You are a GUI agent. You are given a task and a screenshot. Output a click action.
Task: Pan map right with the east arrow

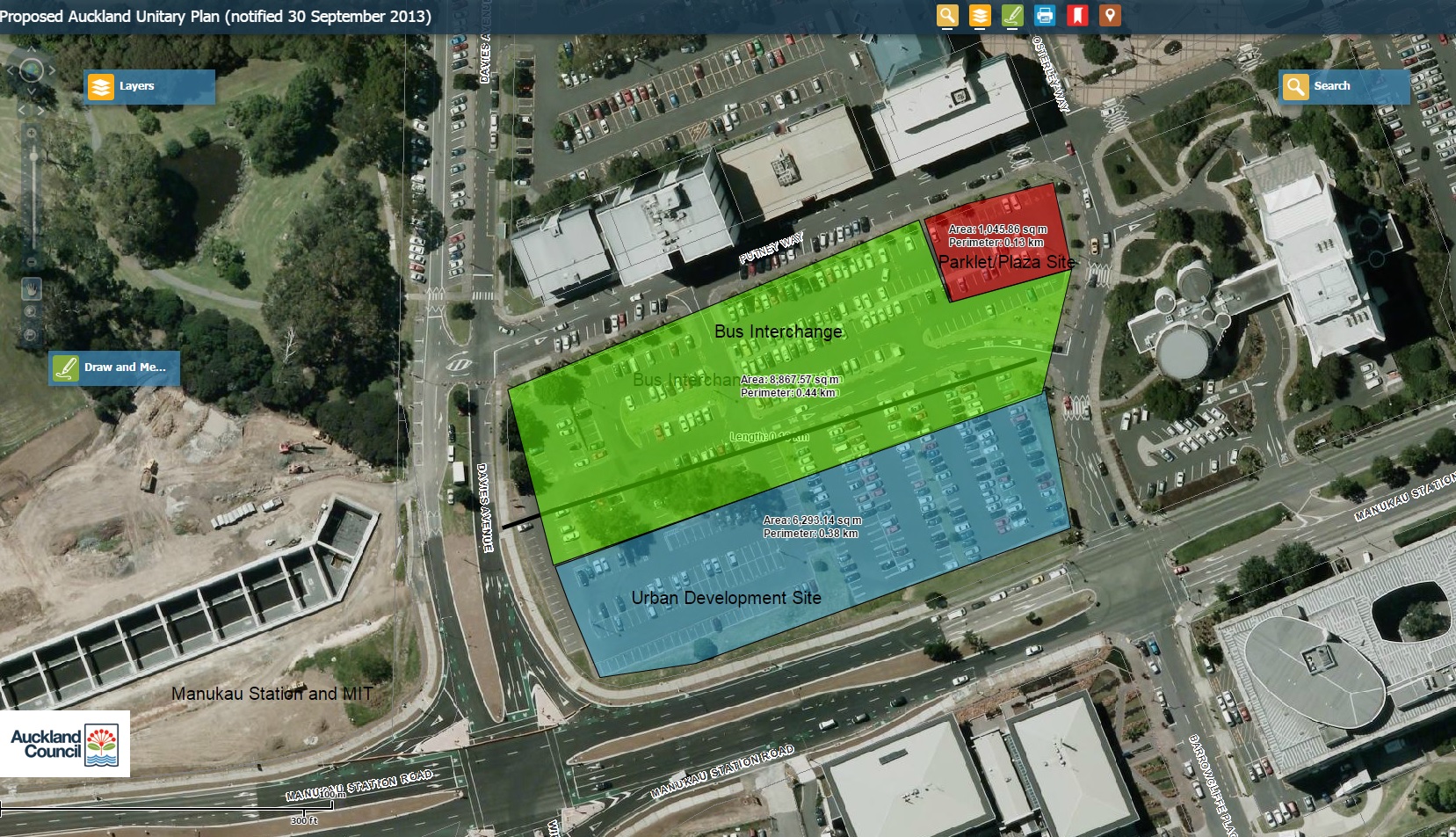pos(53,70)
